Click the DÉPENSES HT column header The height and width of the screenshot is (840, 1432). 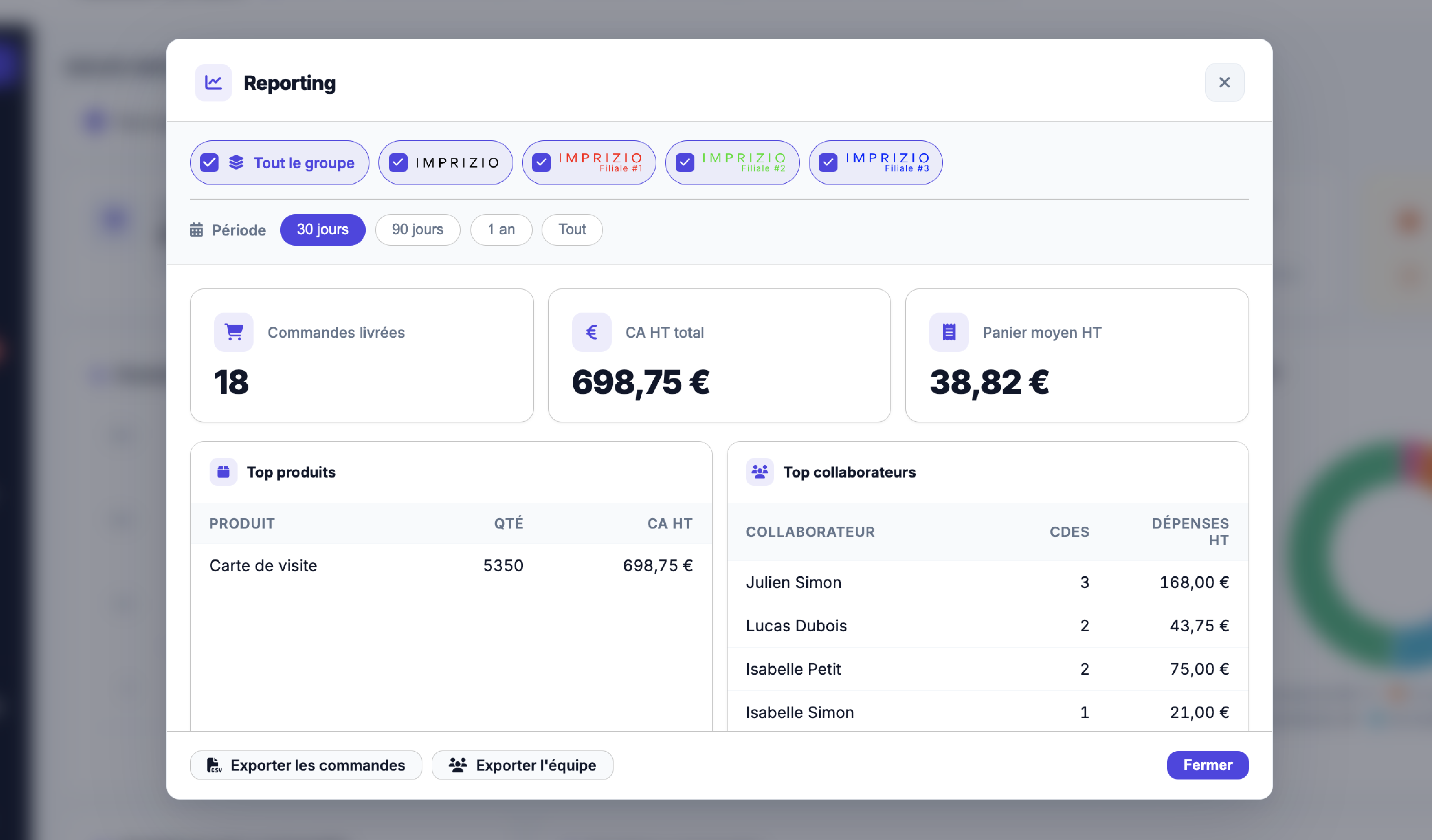1190,532
